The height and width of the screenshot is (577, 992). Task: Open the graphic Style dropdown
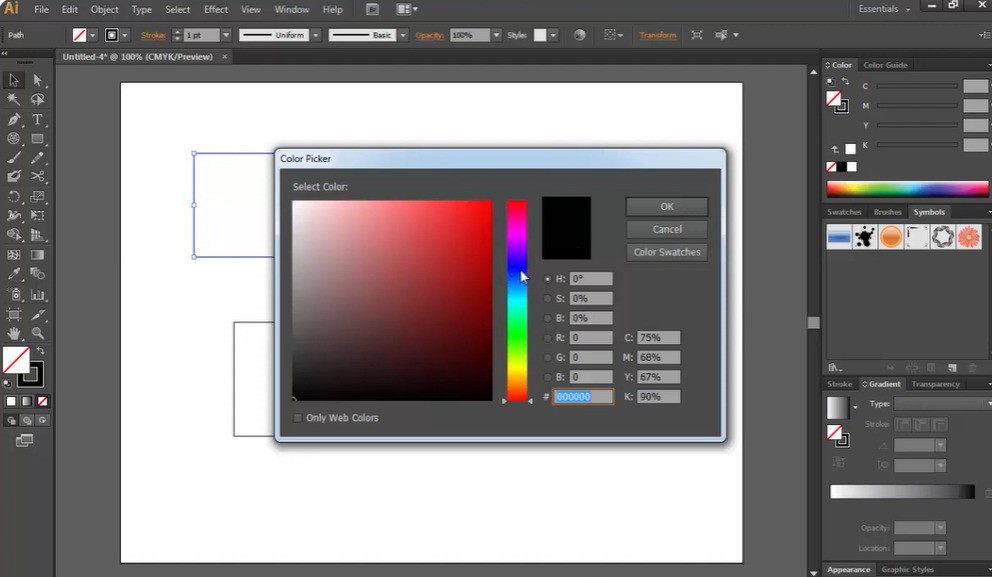click(553, 35)
